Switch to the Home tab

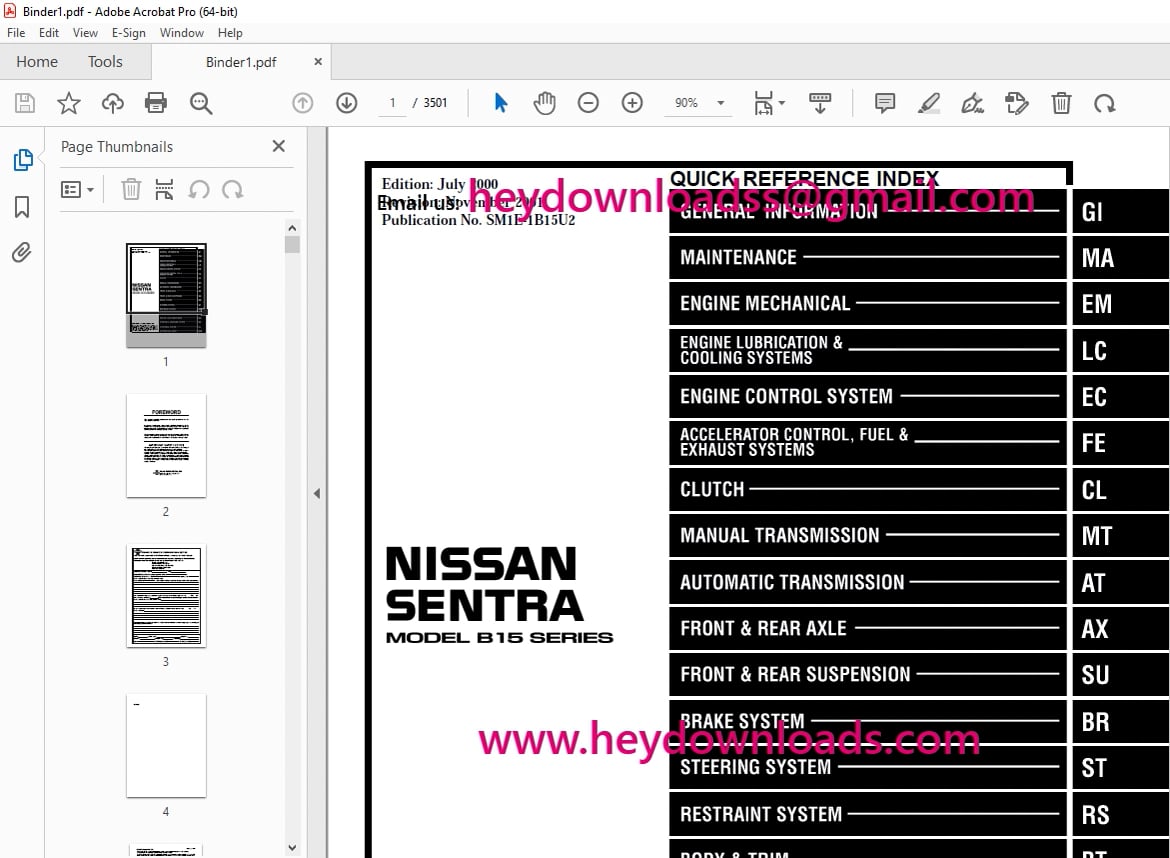pos(37,62)
